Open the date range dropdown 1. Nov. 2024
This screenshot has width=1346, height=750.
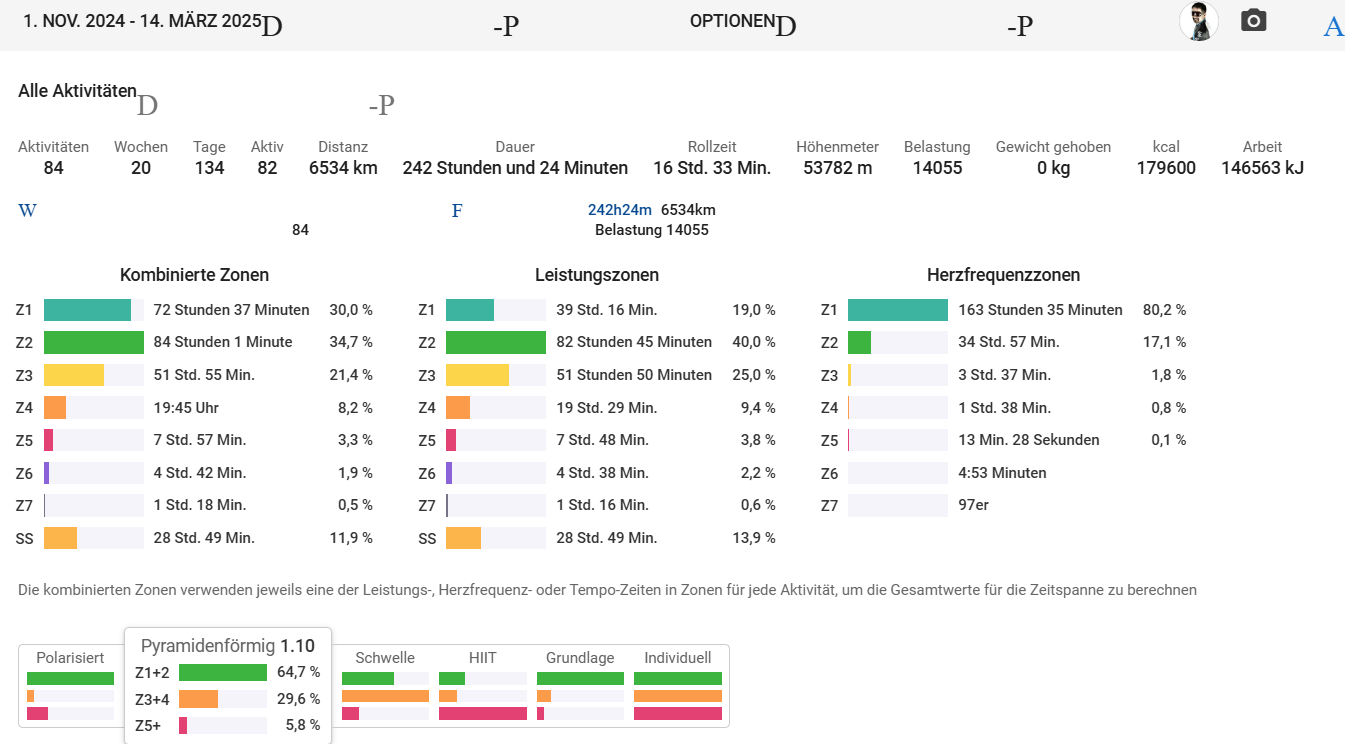pos(141,21)
